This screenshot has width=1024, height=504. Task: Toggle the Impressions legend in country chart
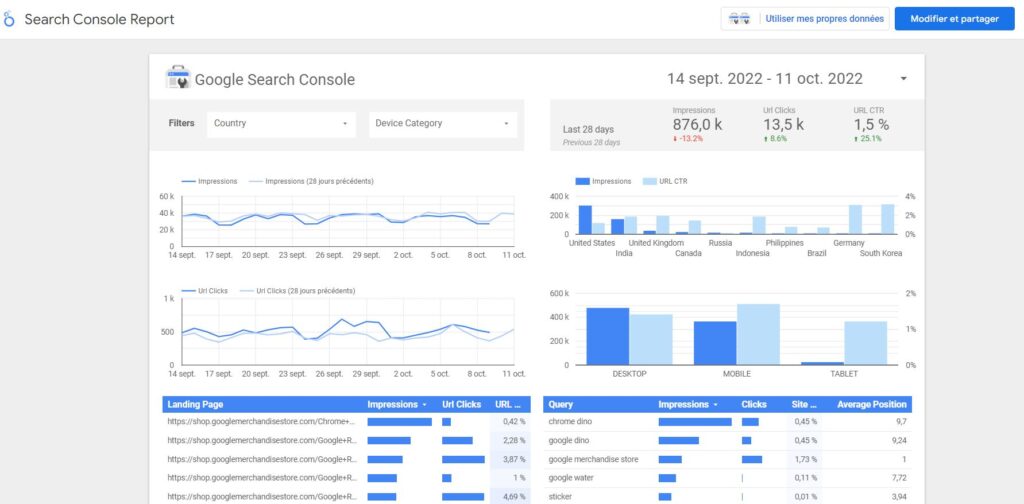point(603,181)
